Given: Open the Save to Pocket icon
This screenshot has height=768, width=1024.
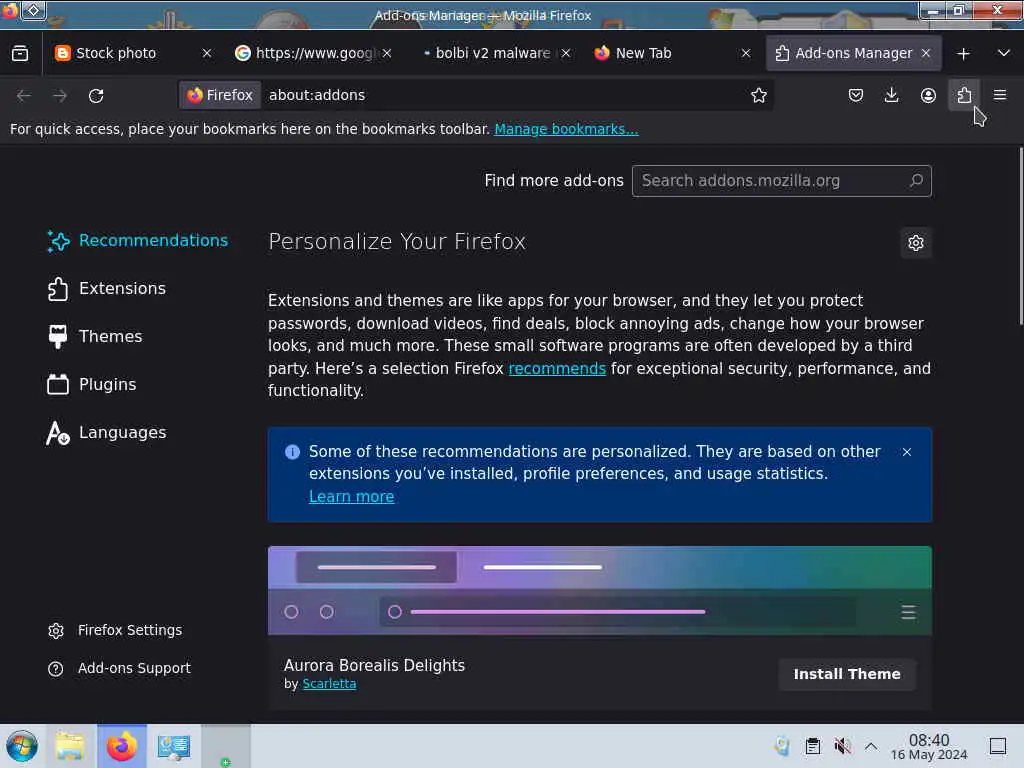Looking at the screenshot, I should (856, 95).
